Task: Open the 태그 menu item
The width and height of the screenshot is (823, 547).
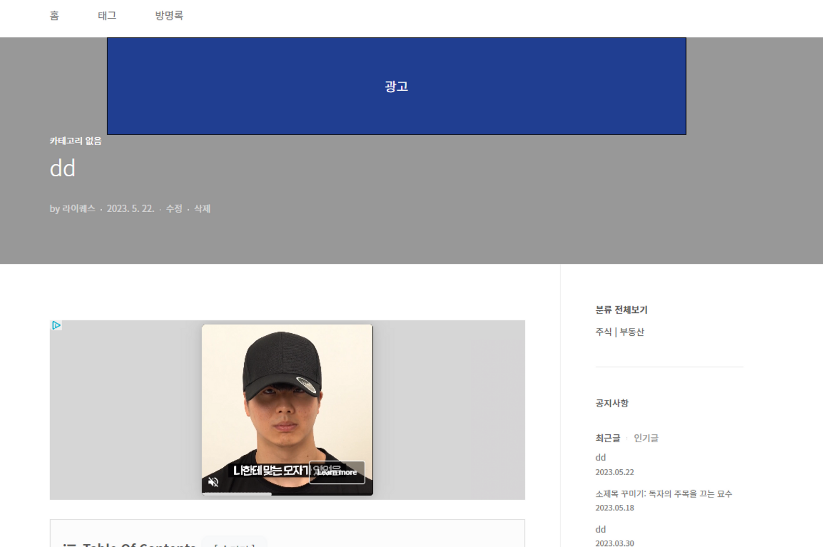Action: pos(107,16)
